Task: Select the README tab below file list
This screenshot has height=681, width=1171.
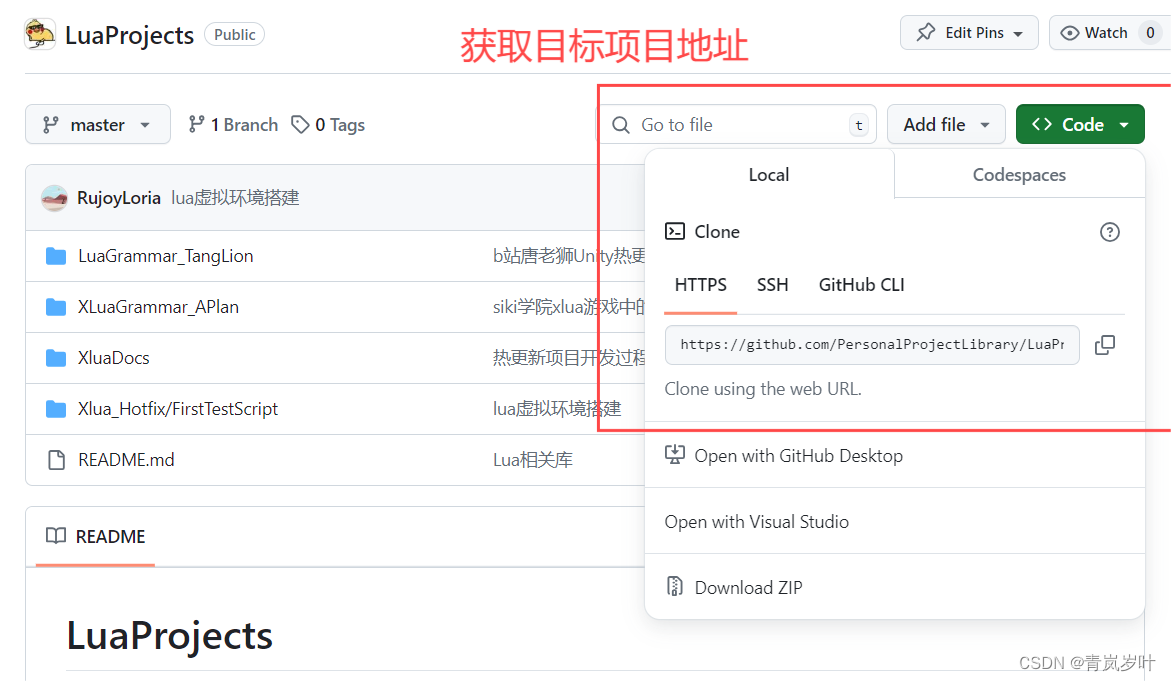Action: pos(96,537)
